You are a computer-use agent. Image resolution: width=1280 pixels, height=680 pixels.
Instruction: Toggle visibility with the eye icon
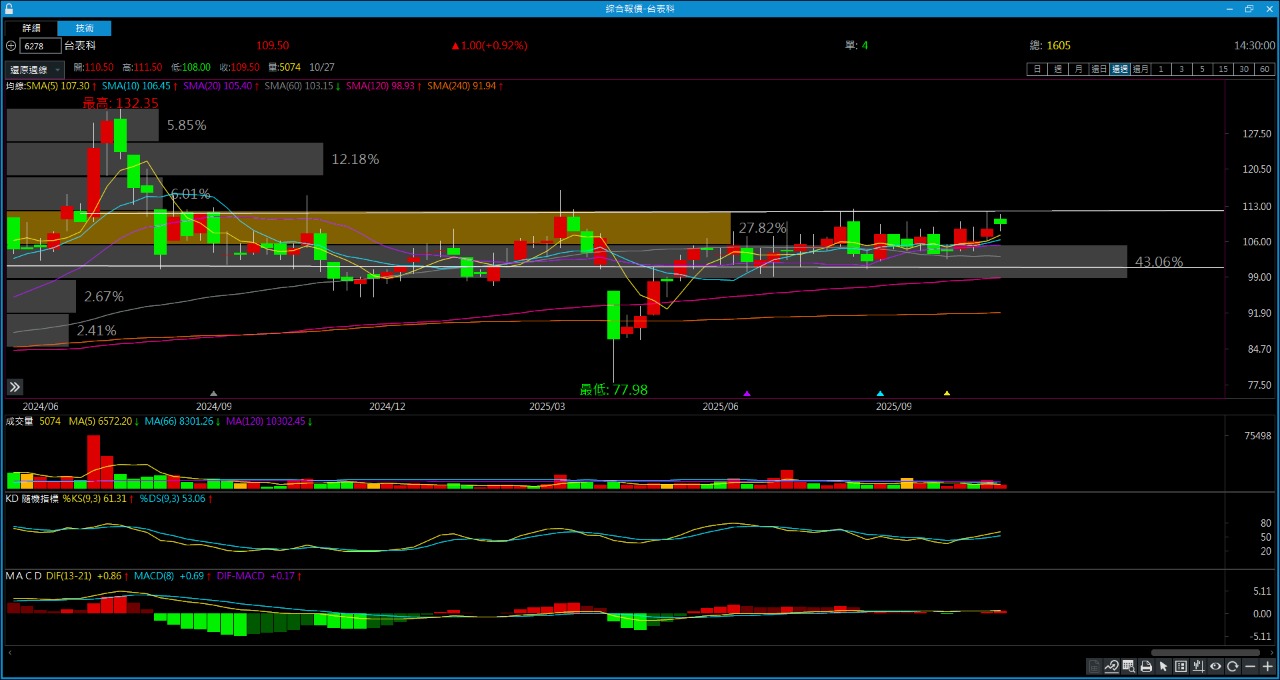(x=1216, y=666)
